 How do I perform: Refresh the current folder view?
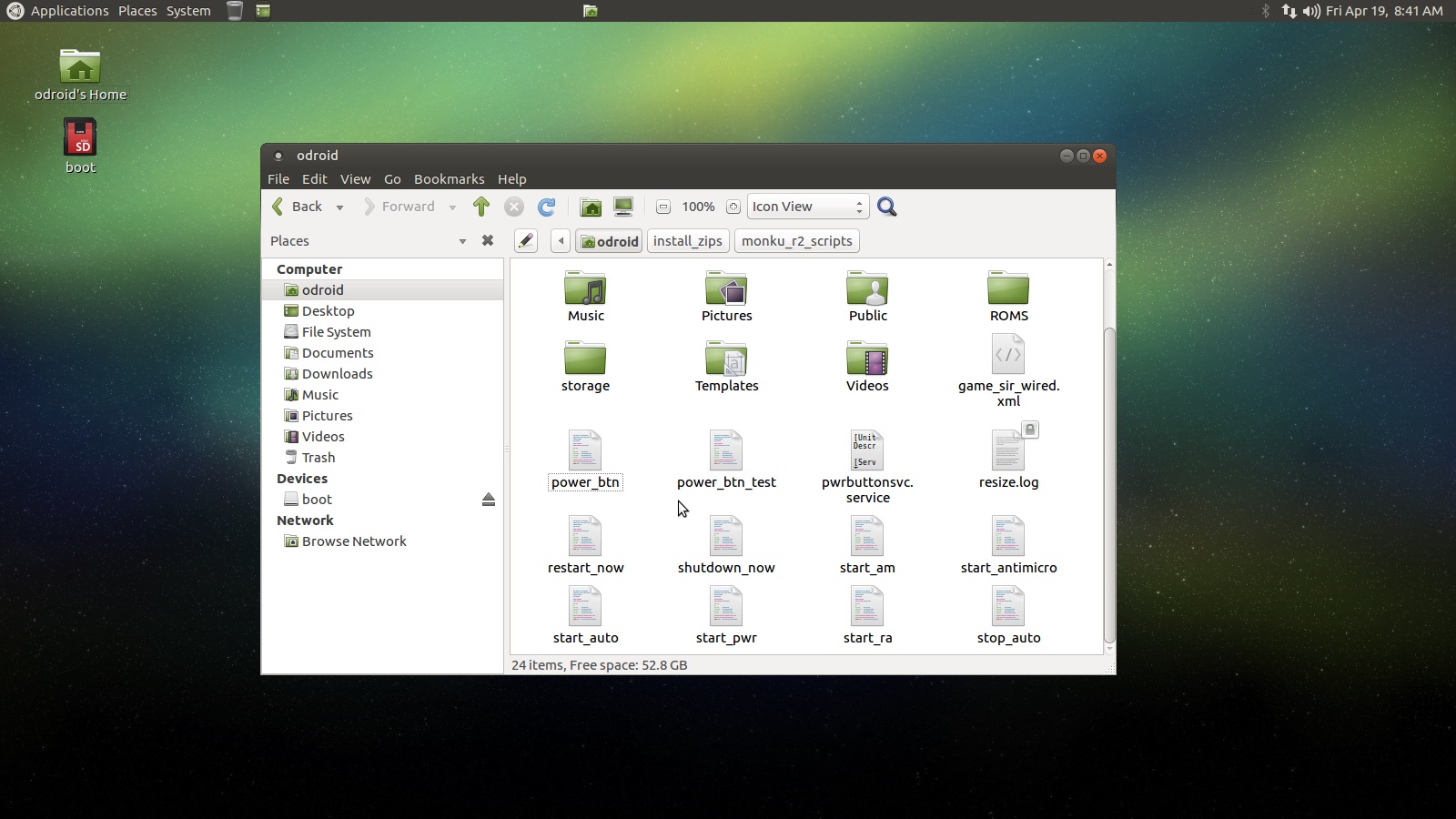coord(547,207)
